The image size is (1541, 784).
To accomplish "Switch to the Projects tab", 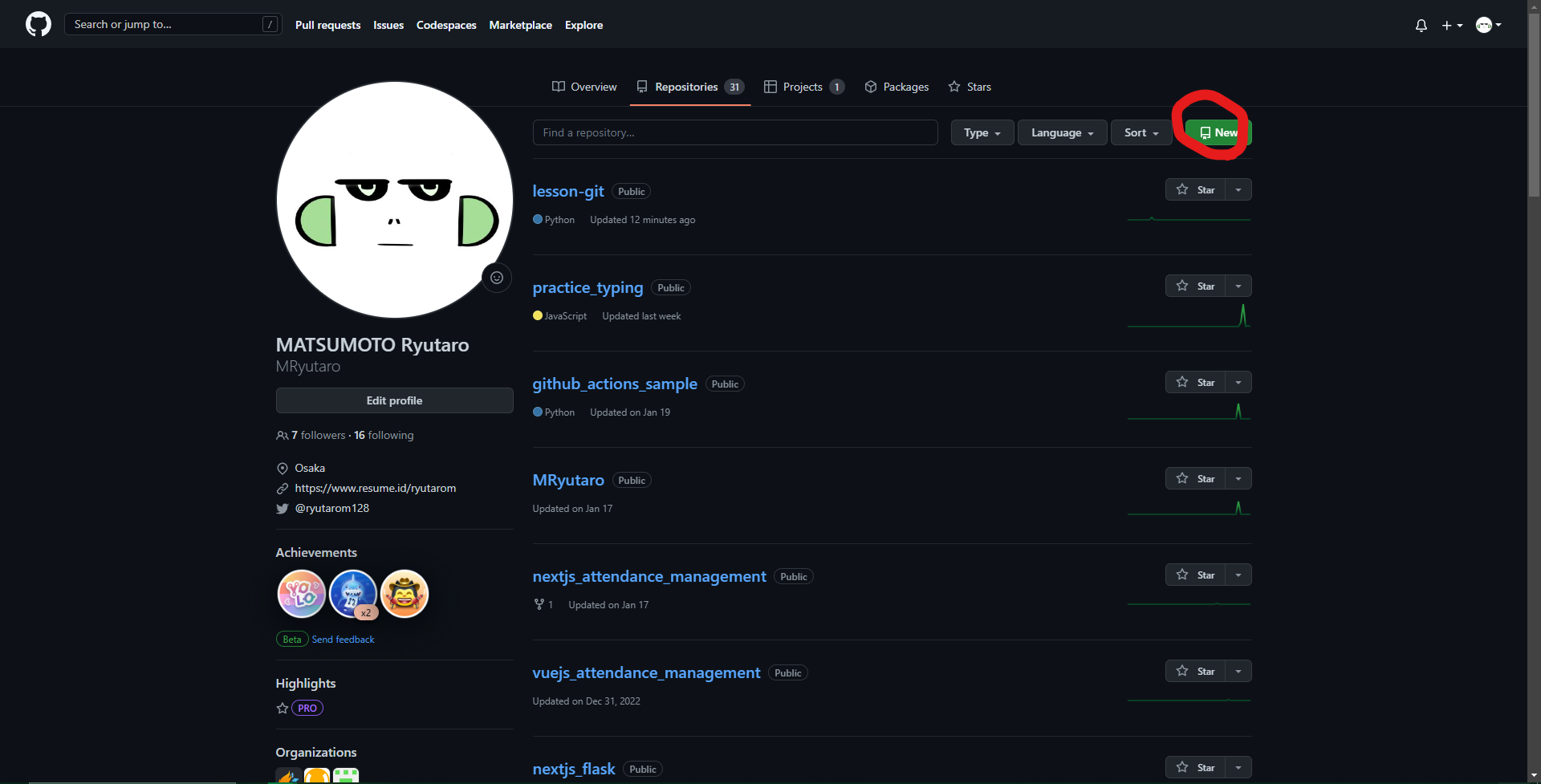I will 802,87.
